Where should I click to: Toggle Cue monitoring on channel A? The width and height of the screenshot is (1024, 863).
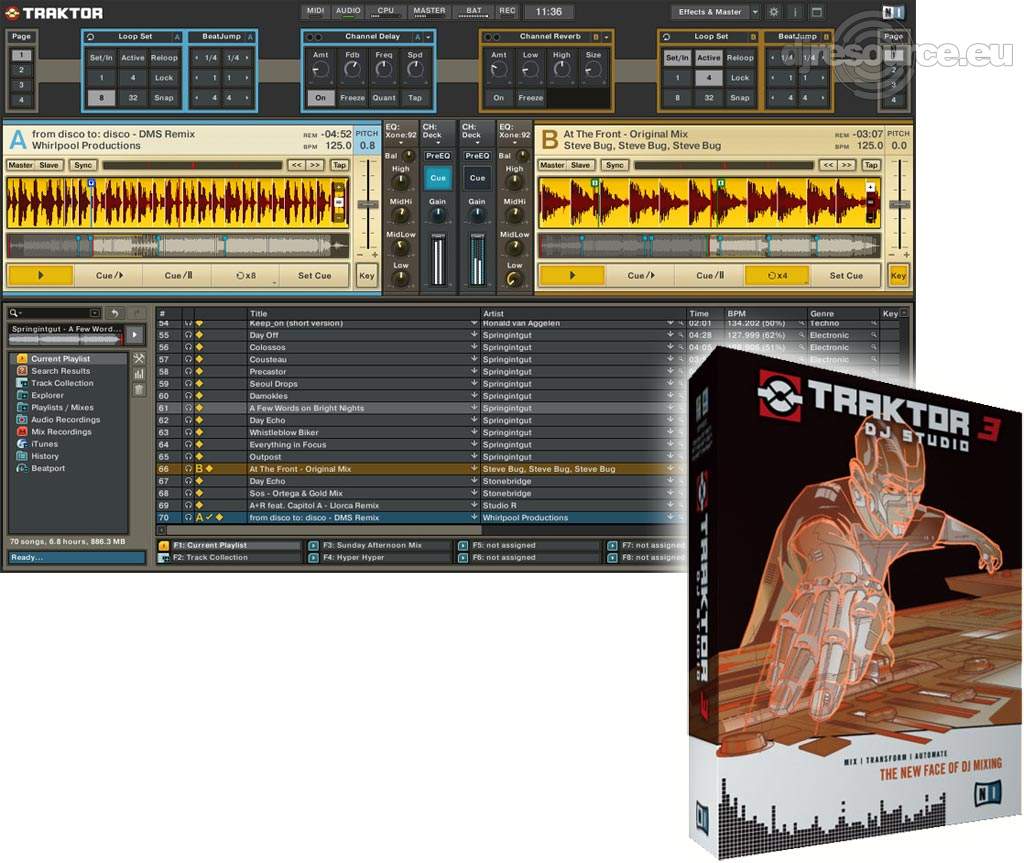(438, 178)
